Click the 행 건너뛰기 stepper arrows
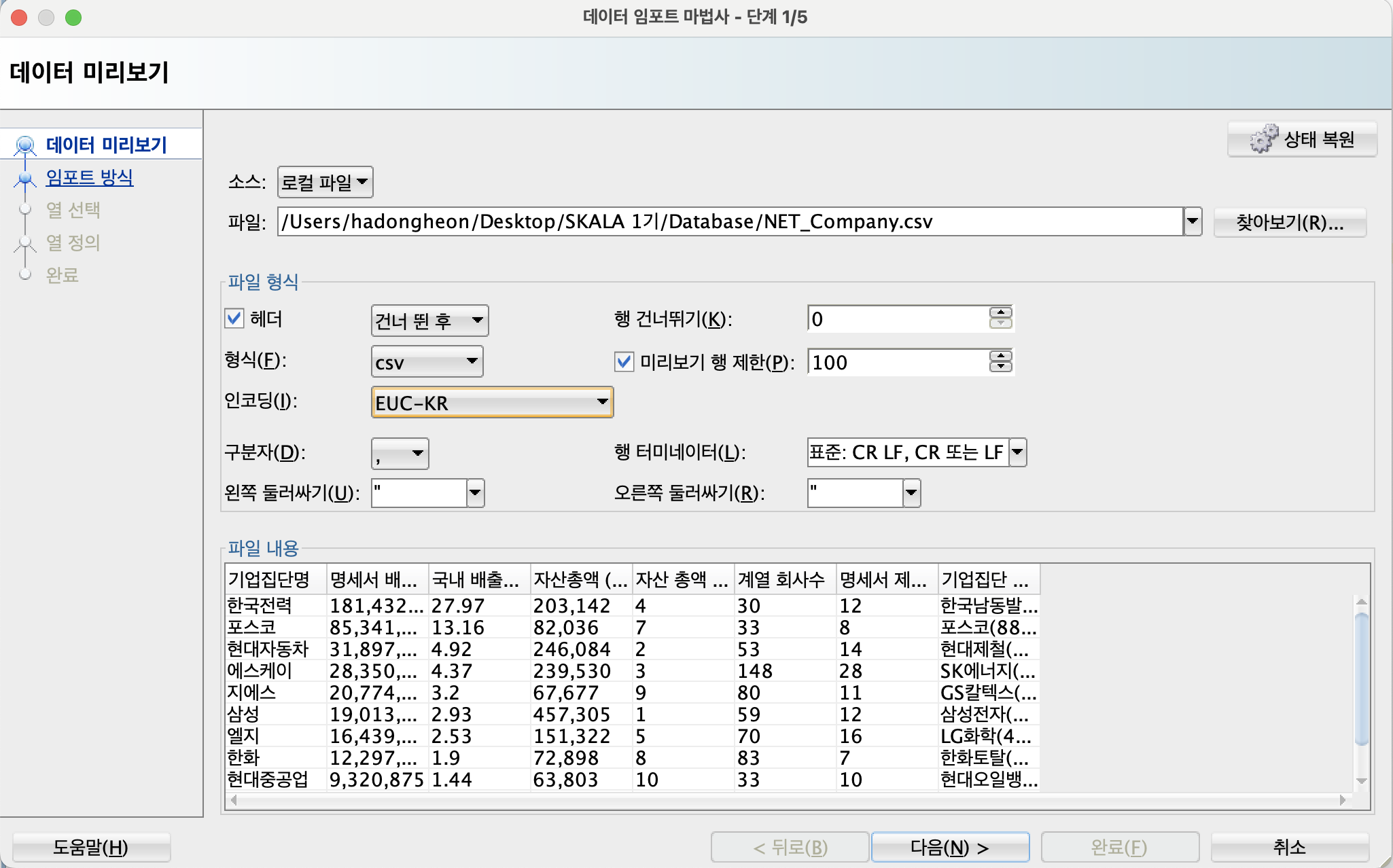 click(x=1000, y=318)
